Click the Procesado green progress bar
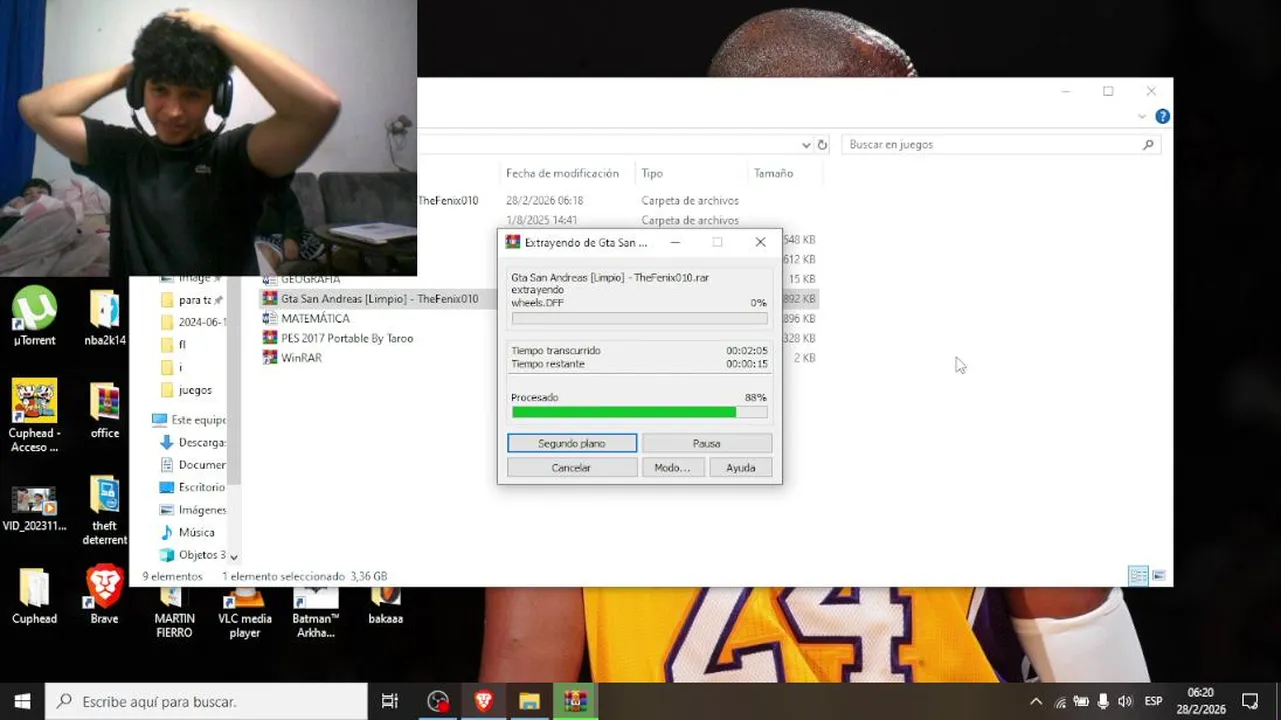The width and height of the screenshot is (1281, 720). tap(640, 412)
